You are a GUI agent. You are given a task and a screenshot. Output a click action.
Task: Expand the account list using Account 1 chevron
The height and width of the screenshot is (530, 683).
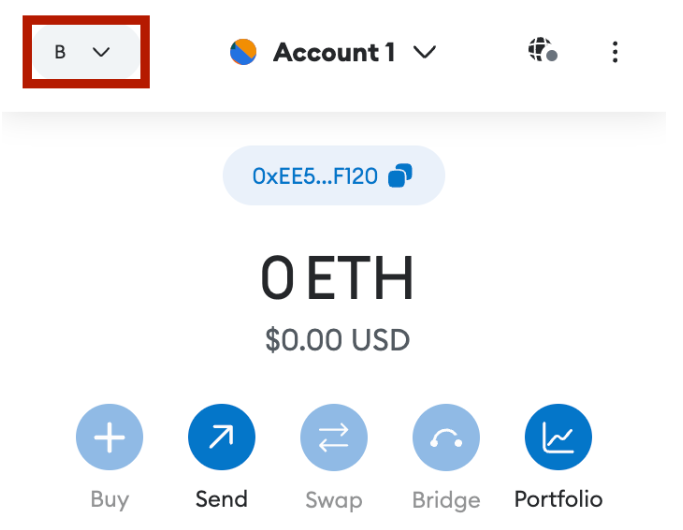pyautogui.click(x=424, y=52)
